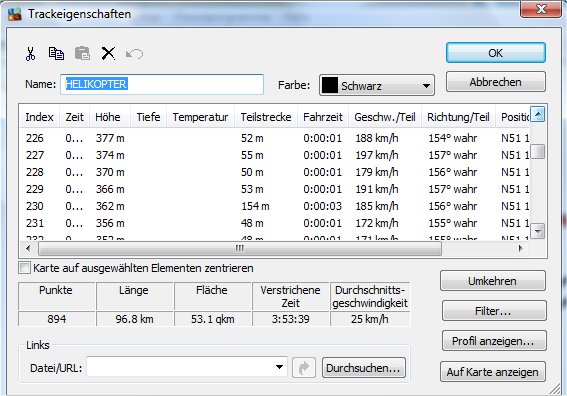The height and width of the screenshot is (396, 567).
Task: Click the vertical scrollbar up arrow
Action: [x=538, y=114]
